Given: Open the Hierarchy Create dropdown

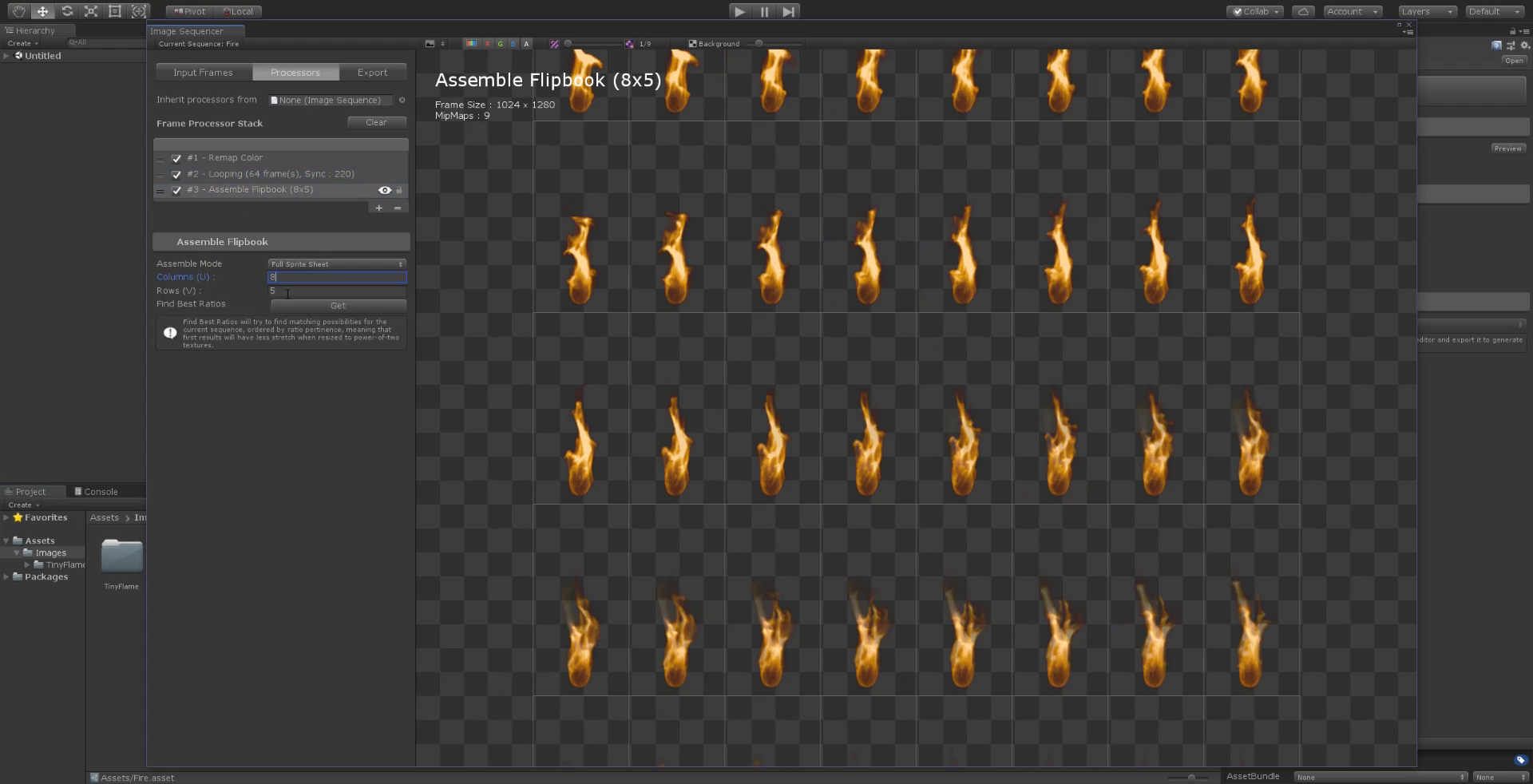Looking at the screenshot, I should pyautogui.click(x=22, y=43).
